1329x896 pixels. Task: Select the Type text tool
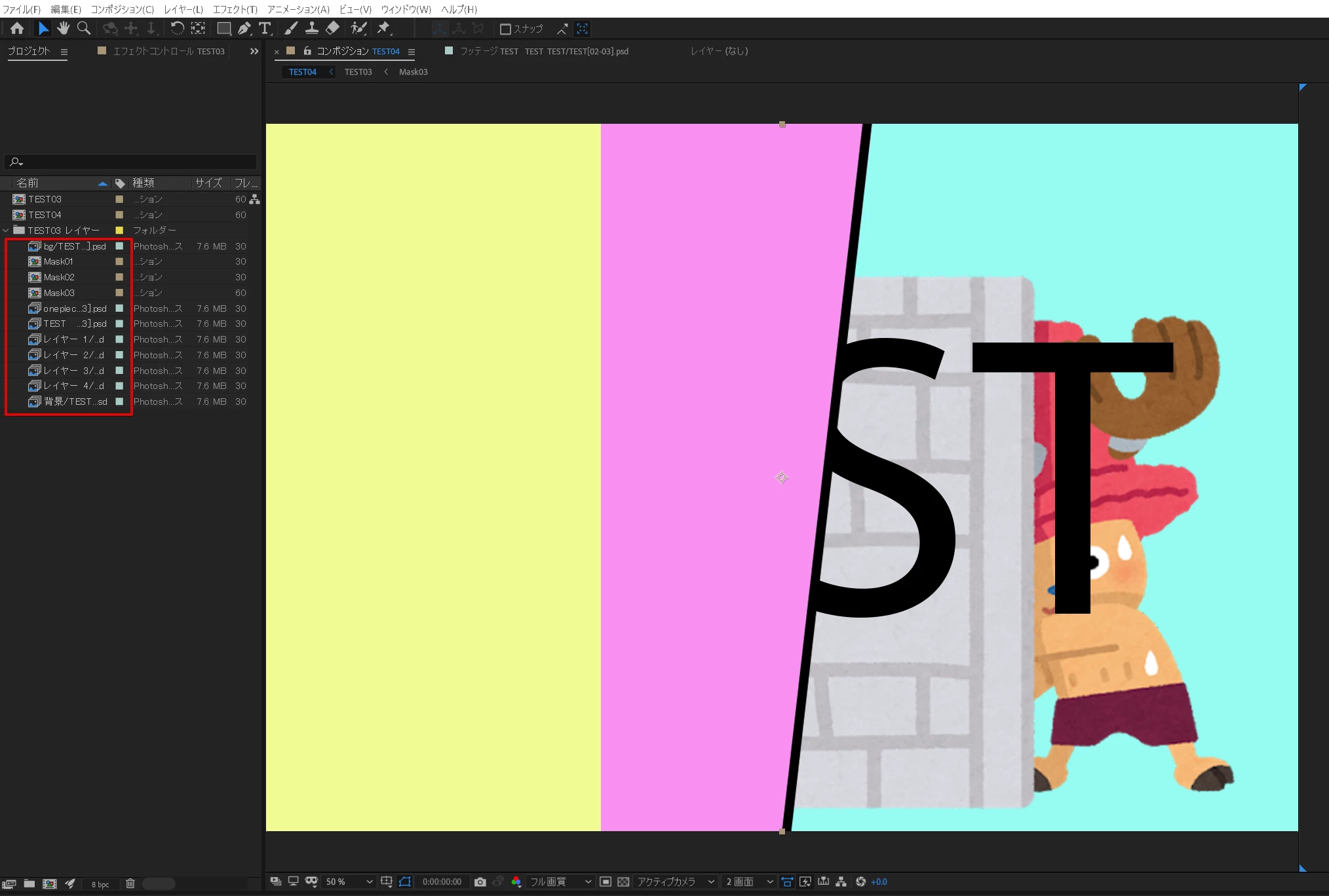[x=265, y=28]
